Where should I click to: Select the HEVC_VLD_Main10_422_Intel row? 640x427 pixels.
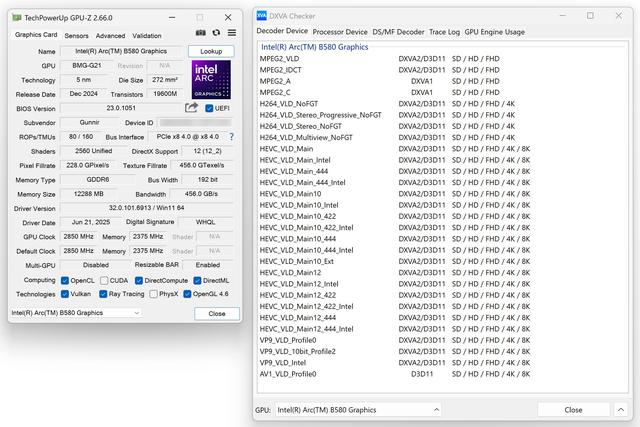[x=442, y=227]
